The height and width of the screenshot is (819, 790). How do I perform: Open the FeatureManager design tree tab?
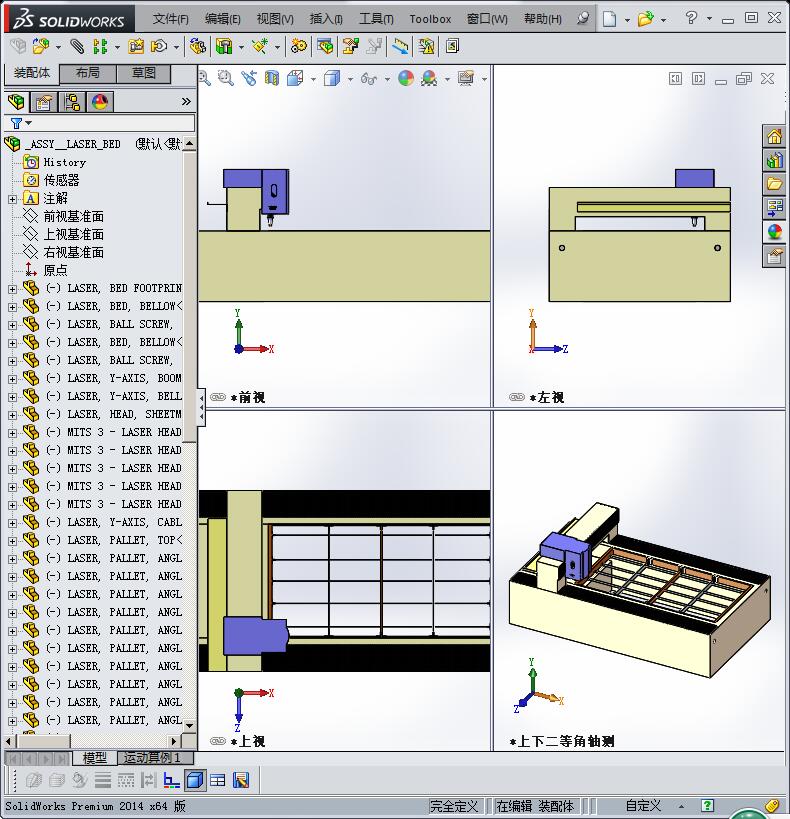16,101
